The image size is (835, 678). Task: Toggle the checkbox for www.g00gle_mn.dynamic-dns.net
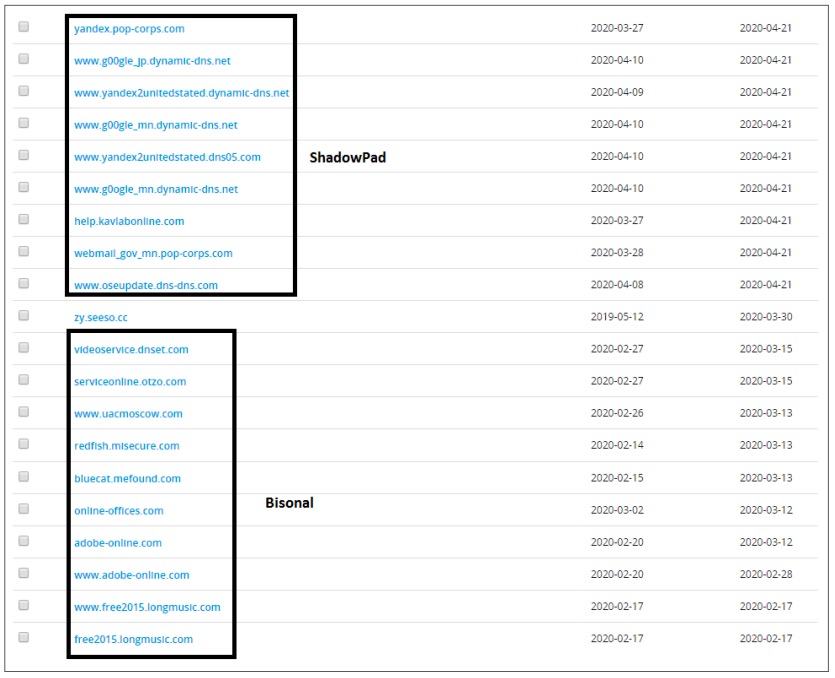tap(23, 123)
